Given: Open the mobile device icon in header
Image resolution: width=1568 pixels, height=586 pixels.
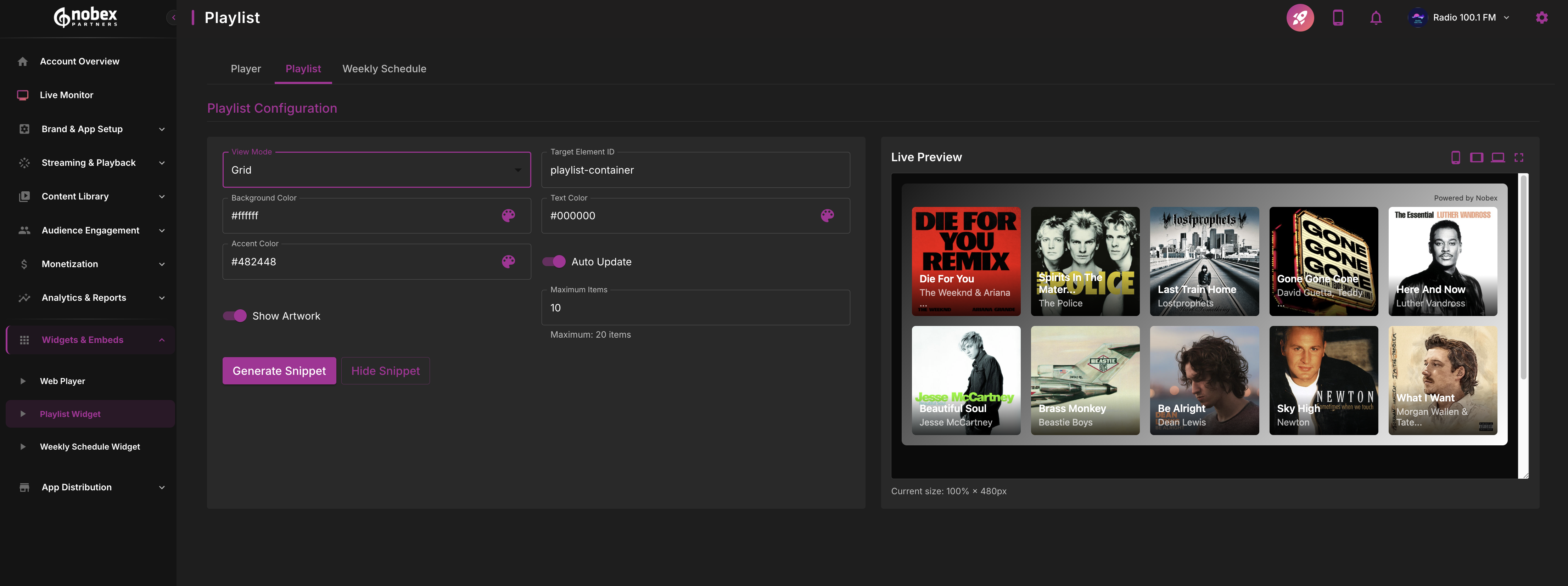Looking at the screenshot, I should point(1337,18).
